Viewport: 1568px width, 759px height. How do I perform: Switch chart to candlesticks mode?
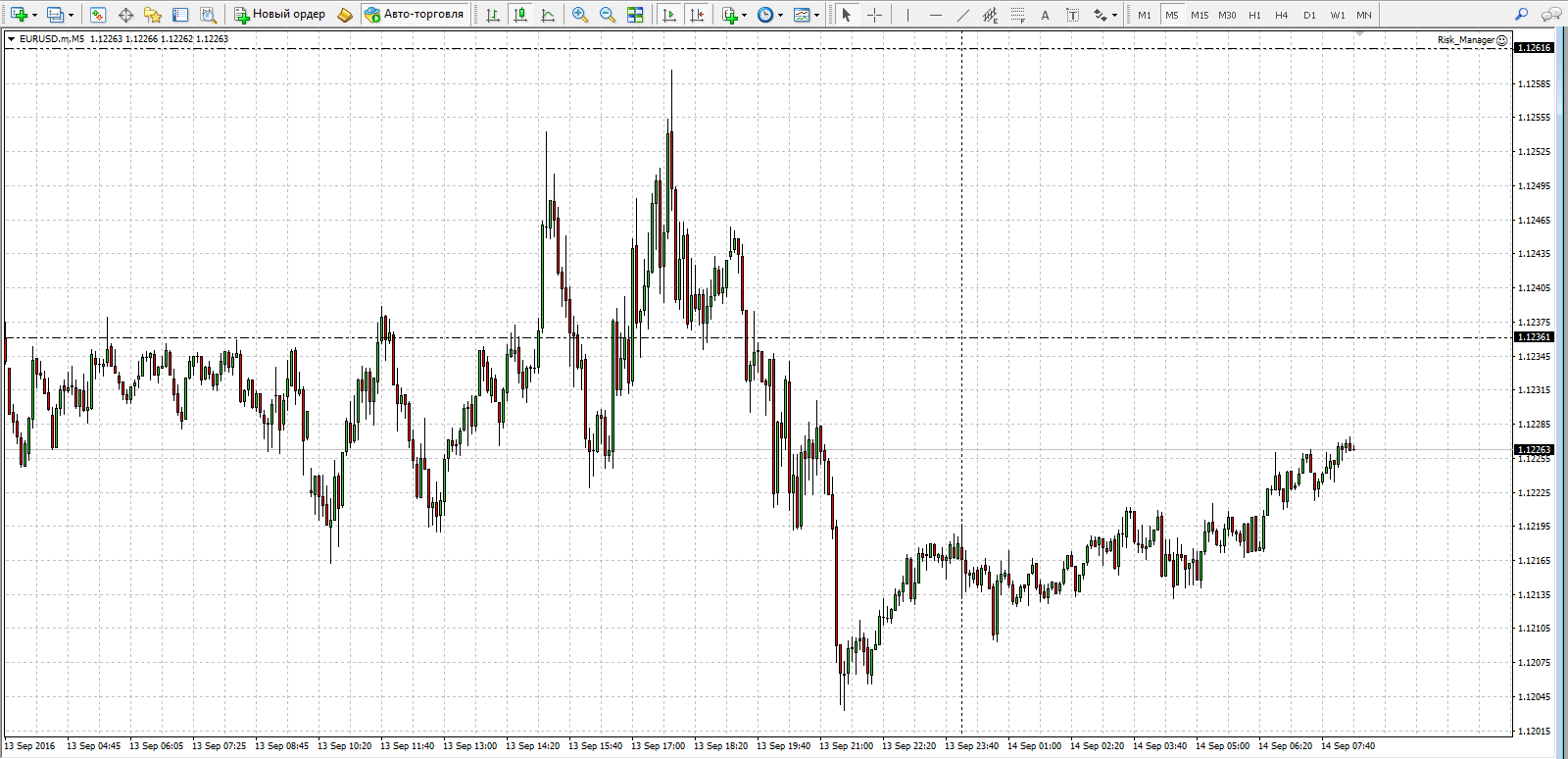click(x=520, y=15)
